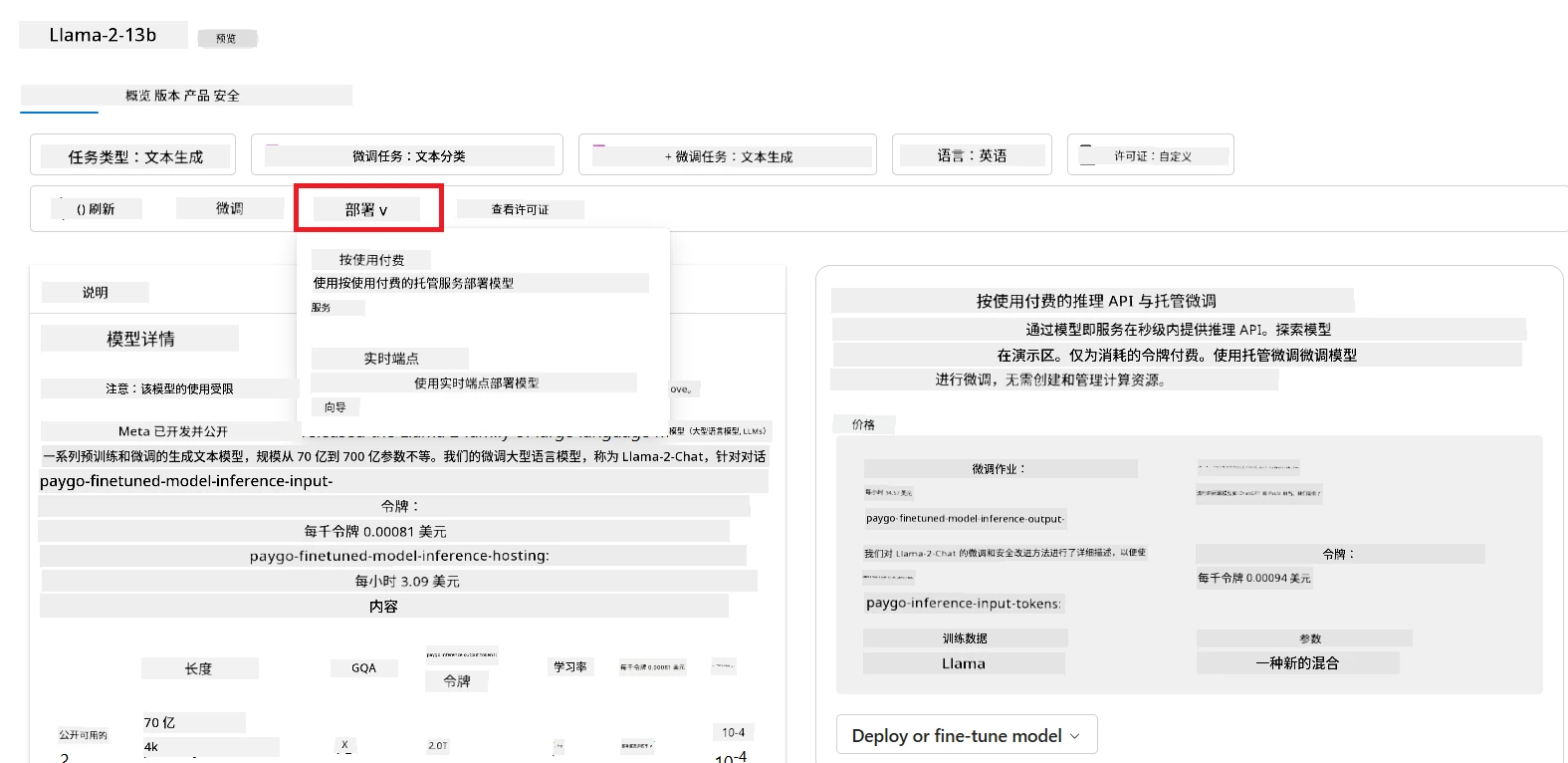Click the 4k table cell
Image resolution: width=1568 pixels, height=763 pixels.
click(151, 746)
